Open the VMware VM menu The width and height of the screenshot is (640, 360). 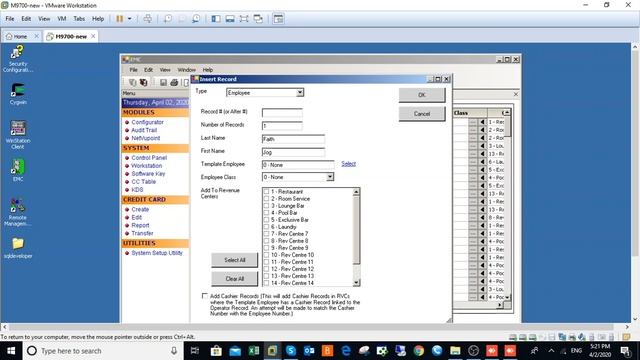point(62,19)
